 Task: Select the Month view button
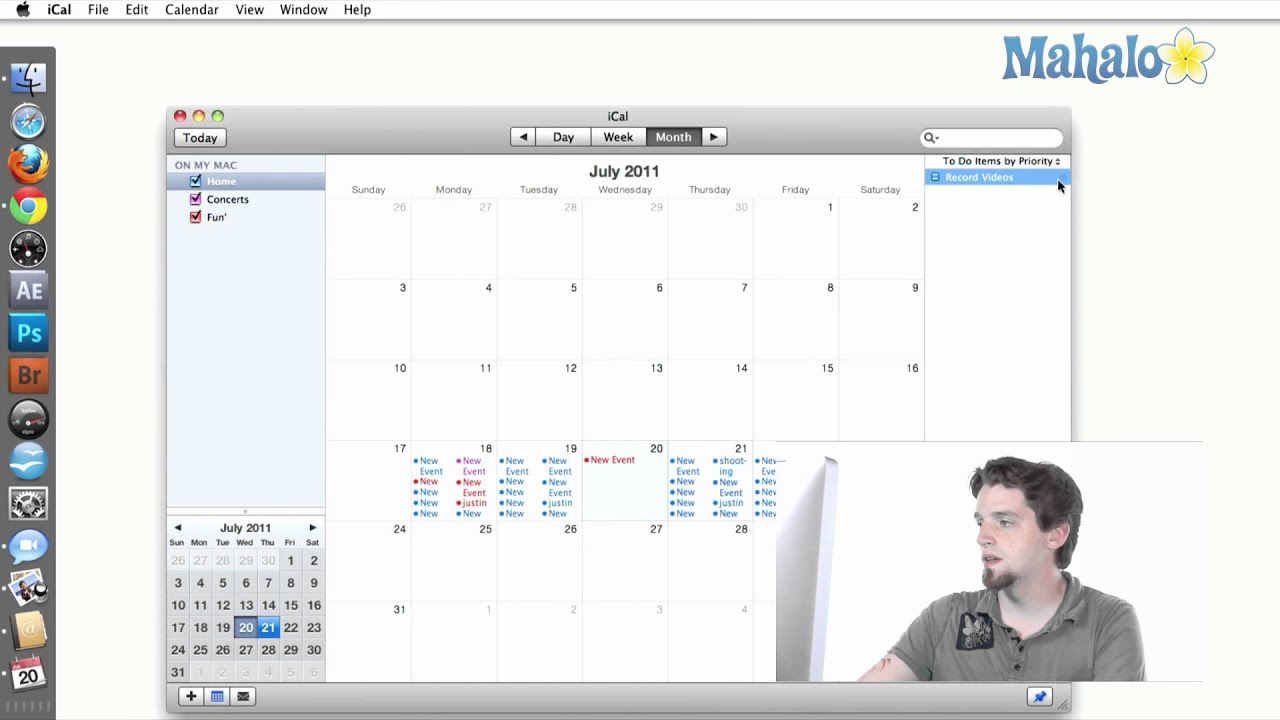pos(673,137)
